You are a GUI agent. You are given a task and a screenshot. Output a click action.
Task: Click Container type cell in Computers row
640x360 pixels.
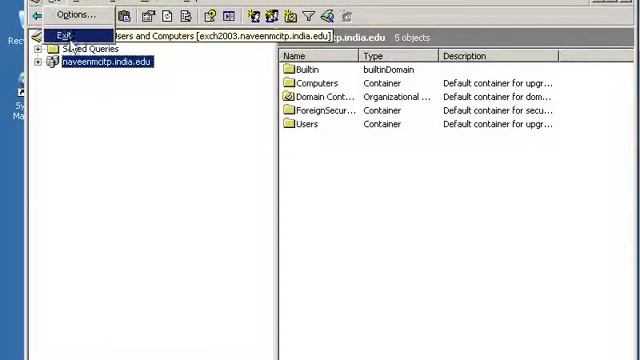[382, 83]
